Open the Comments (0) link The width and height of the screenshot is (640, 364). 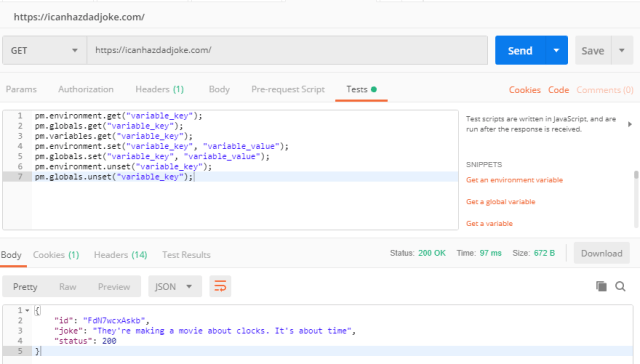tap(604, 90)
